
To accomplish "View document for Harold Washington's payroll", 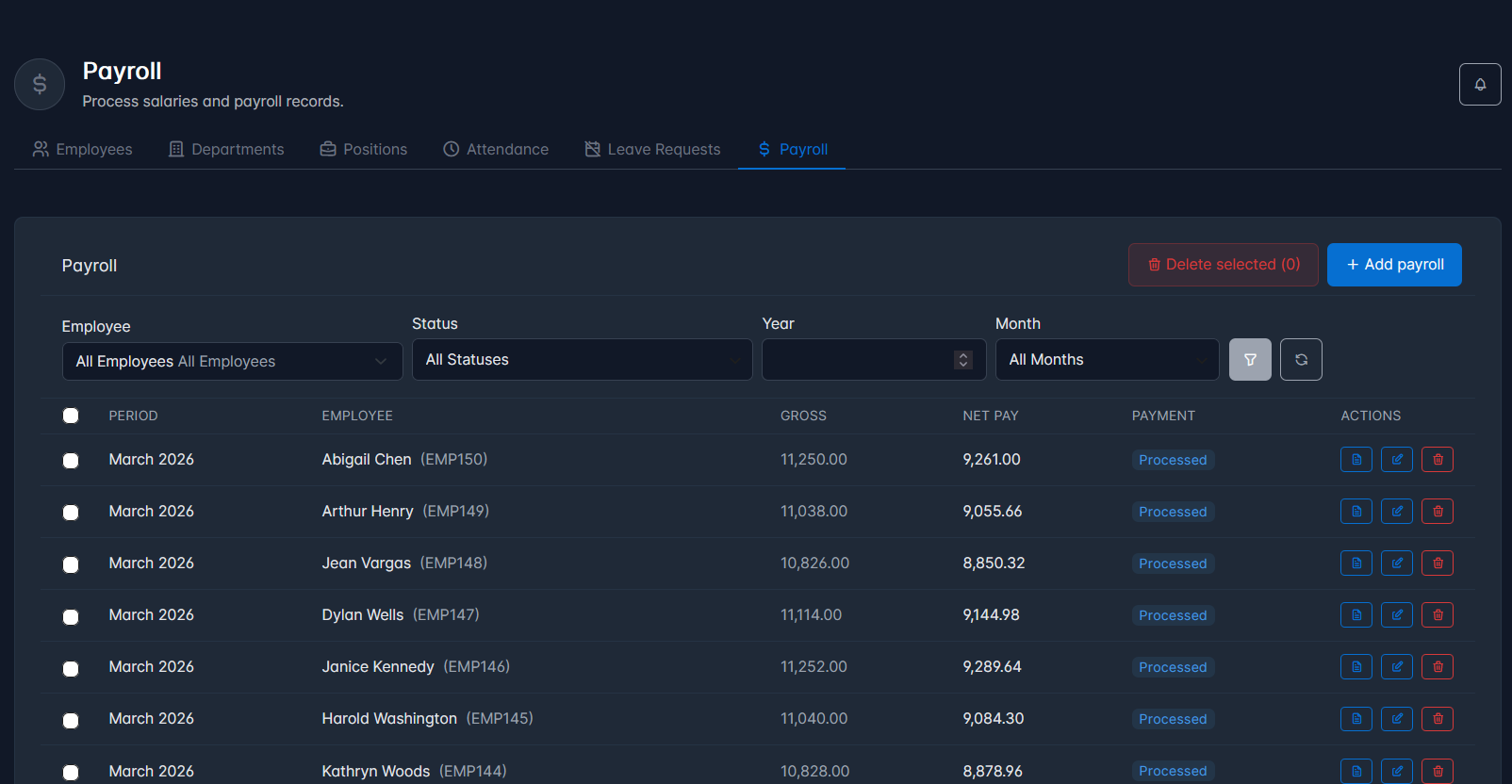I will [x=1356, y=719].
